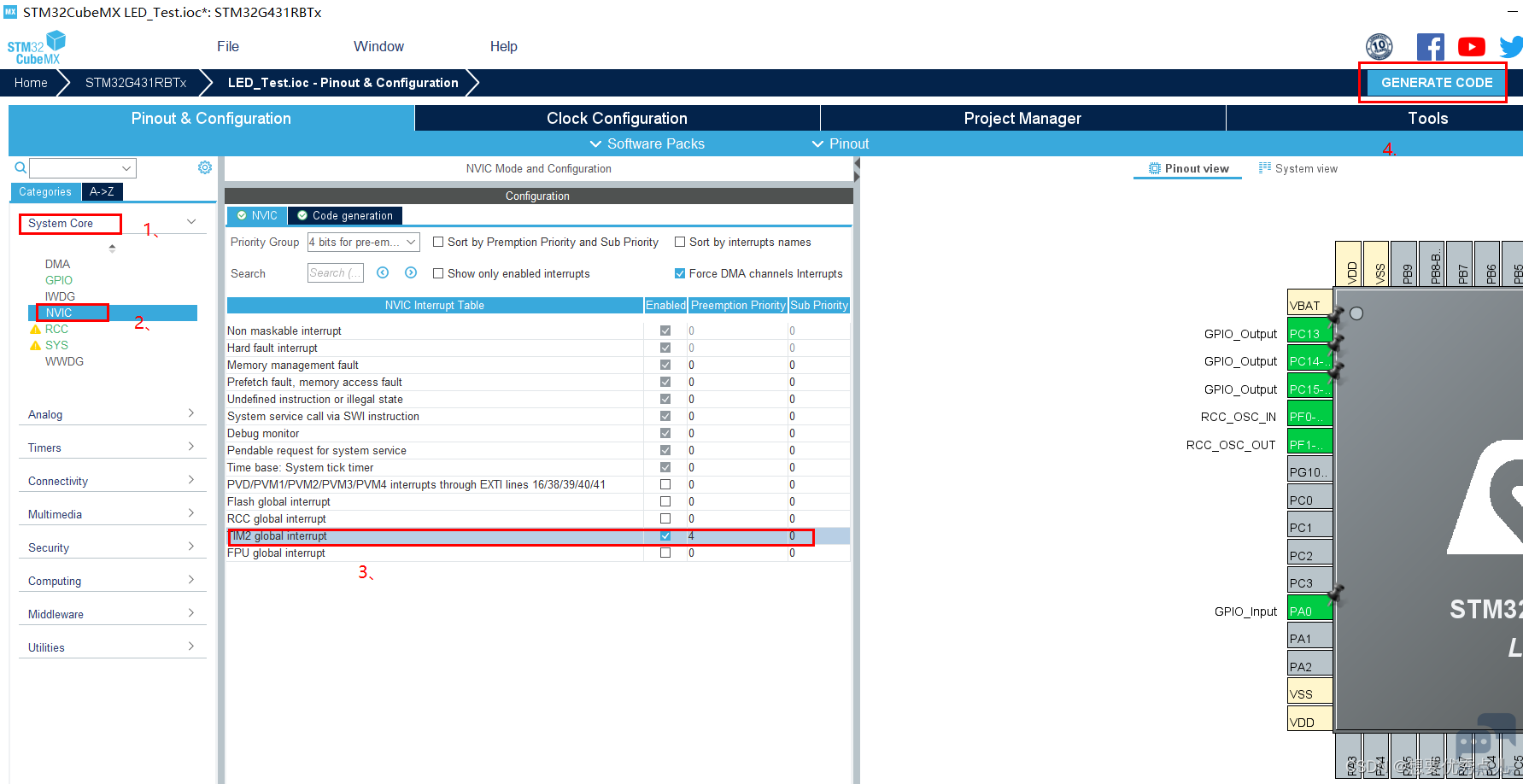
Task: Open the YouTube icon link
Action: coord(1471,47)
